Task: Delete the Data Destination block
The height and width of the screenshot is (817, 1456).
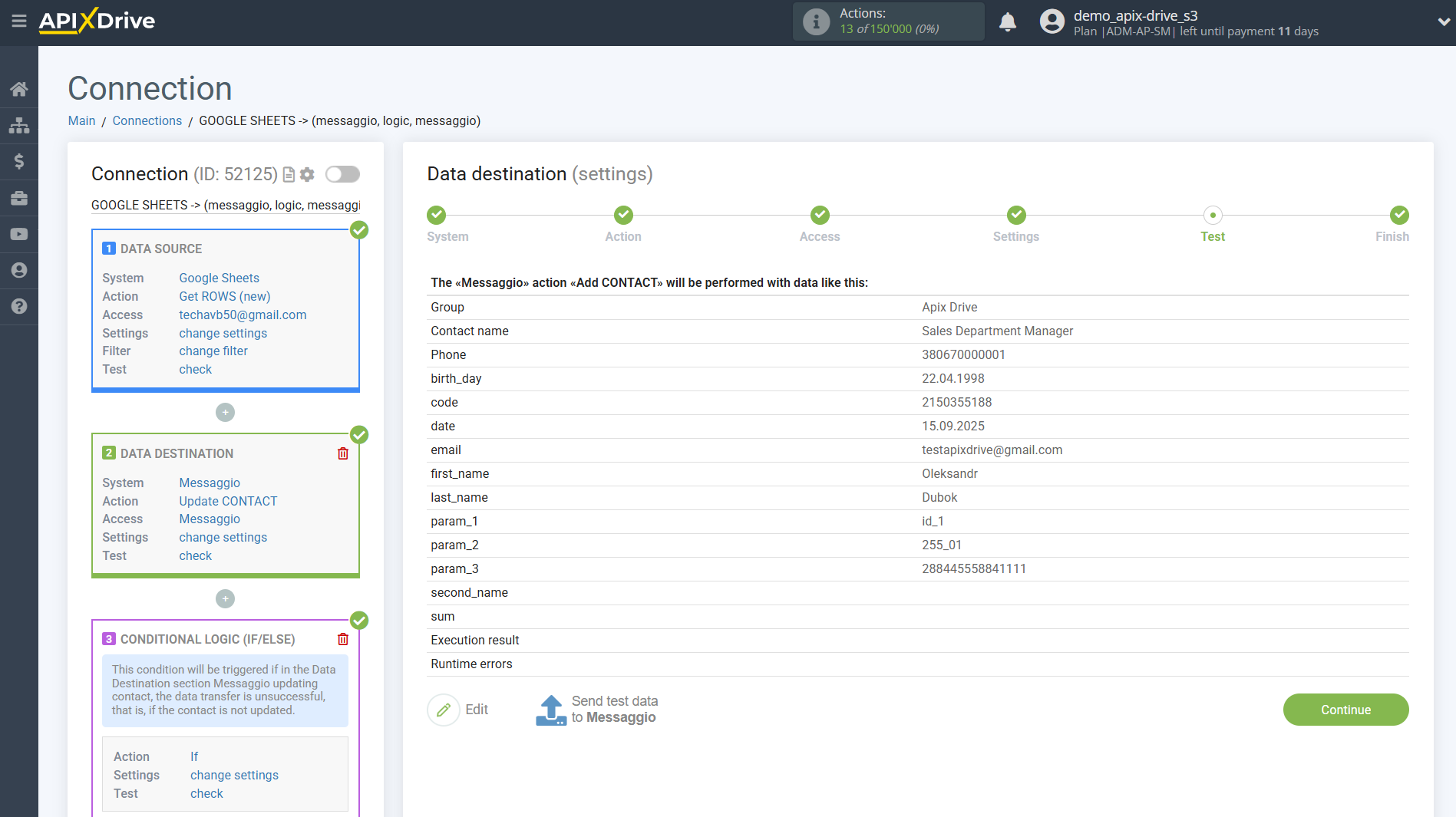Action: point(343,453)
